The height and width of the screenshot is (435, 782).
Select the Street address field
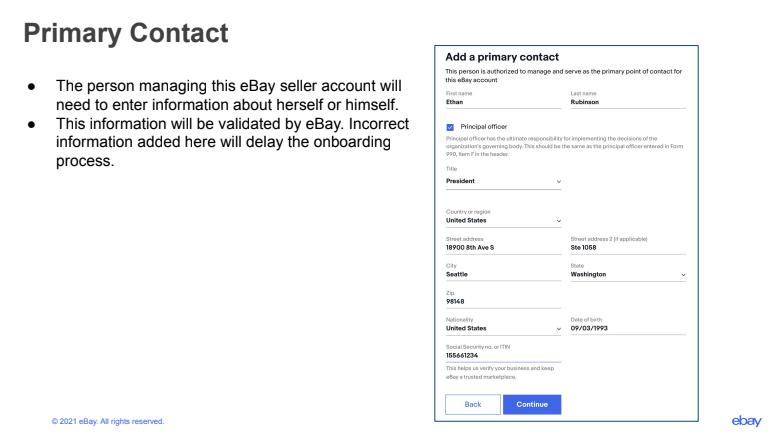point(503,247)
